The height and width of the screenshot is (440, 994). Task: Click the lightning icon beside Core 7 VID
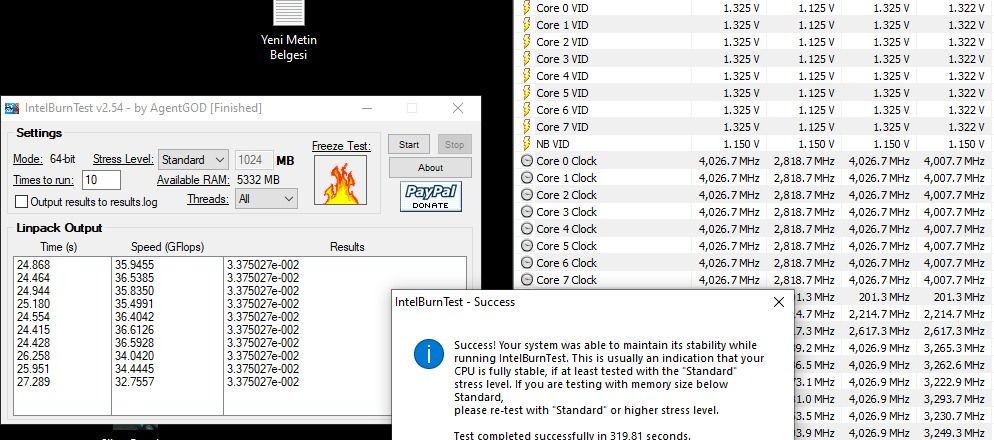point(526,127)
